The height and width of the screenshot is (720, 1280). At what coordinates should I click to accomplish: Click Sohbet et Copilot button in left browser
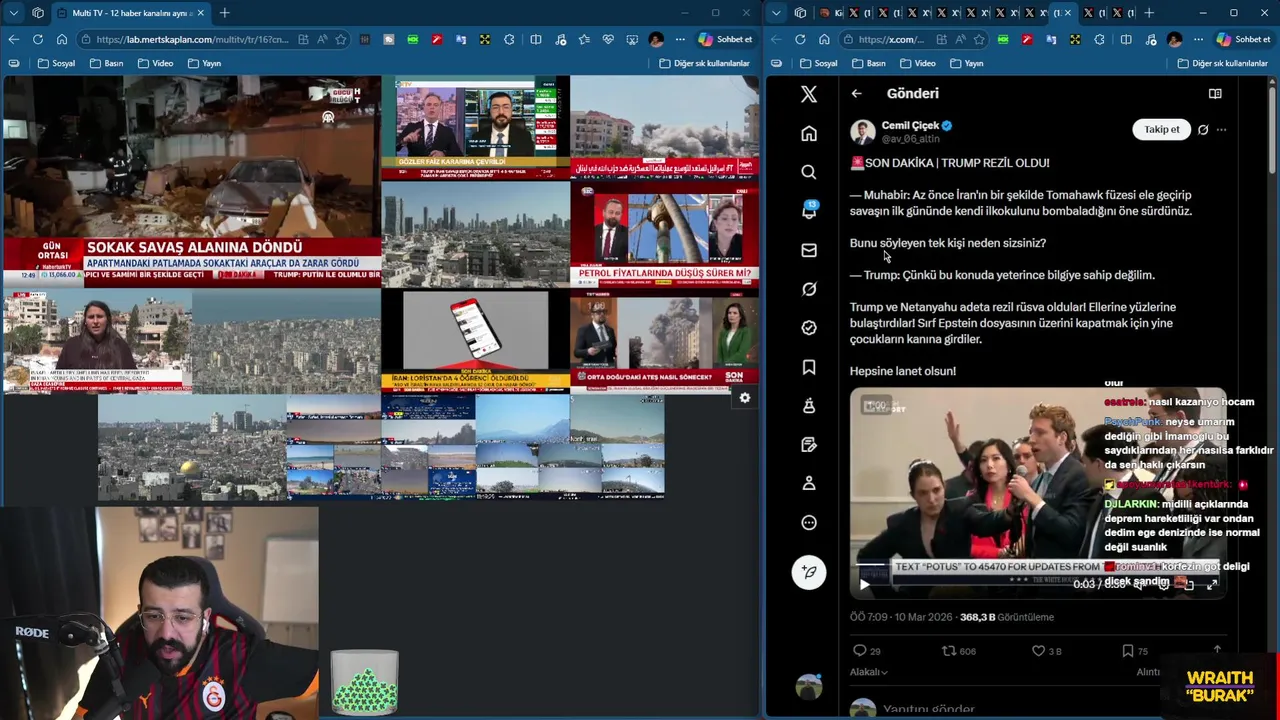[726, 39]
